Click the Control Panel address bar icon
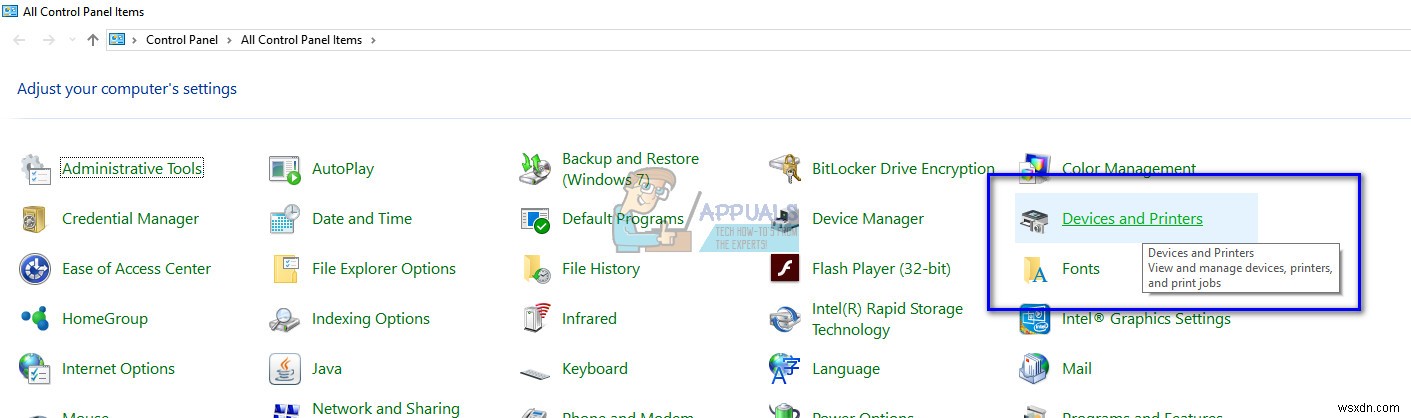This screenshot has height=418, width=1411. click(x=117, y=40)
